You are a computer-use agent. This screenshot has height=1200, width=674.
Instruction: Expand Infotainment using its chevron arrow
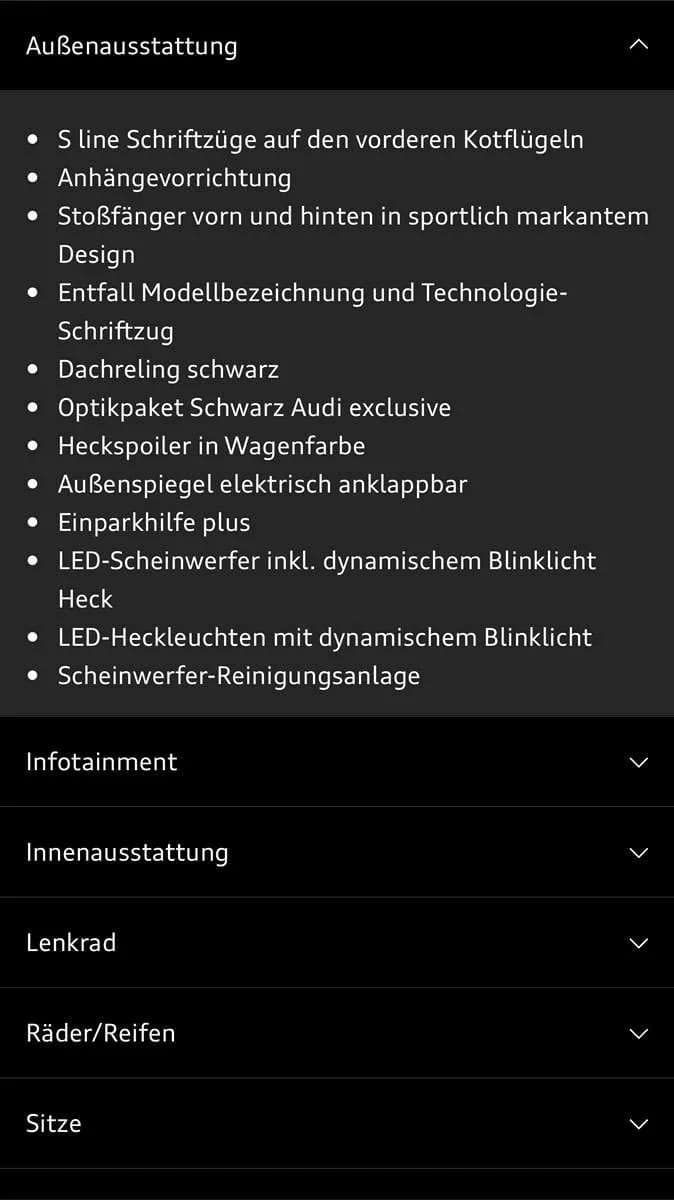point(639,762)
